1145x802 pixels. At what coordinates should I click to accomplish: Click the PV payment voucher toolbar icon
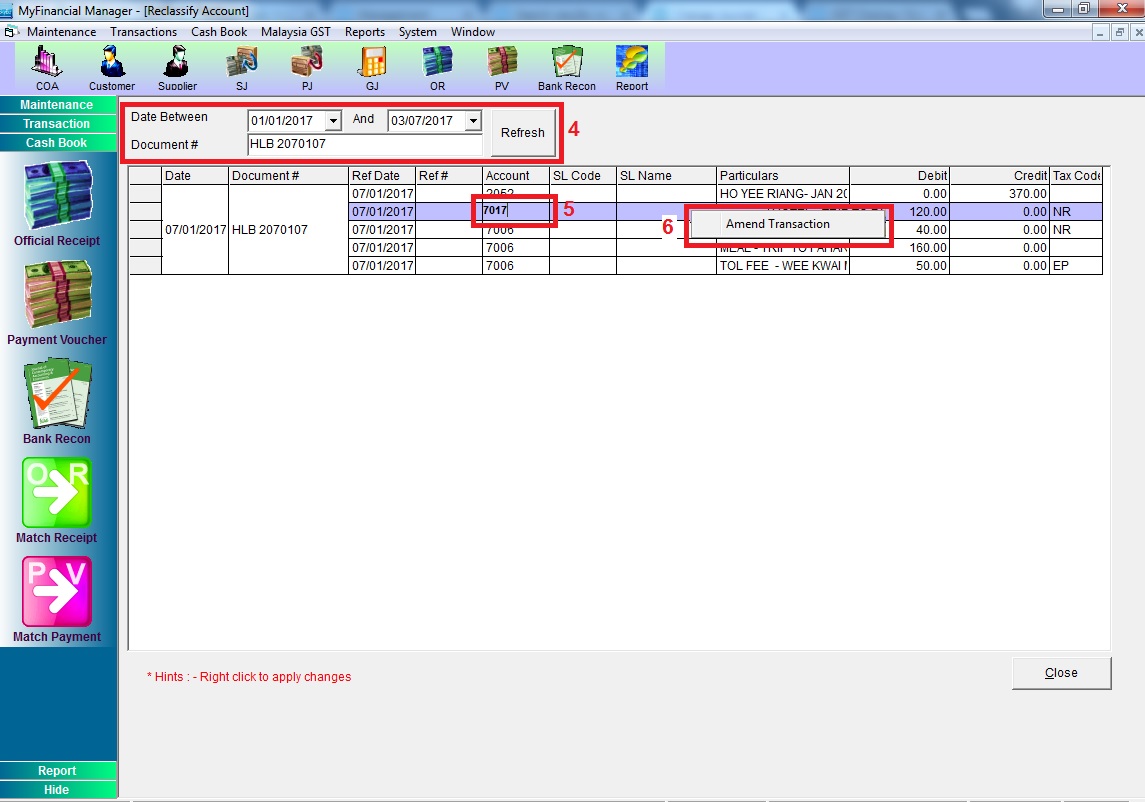501,66
